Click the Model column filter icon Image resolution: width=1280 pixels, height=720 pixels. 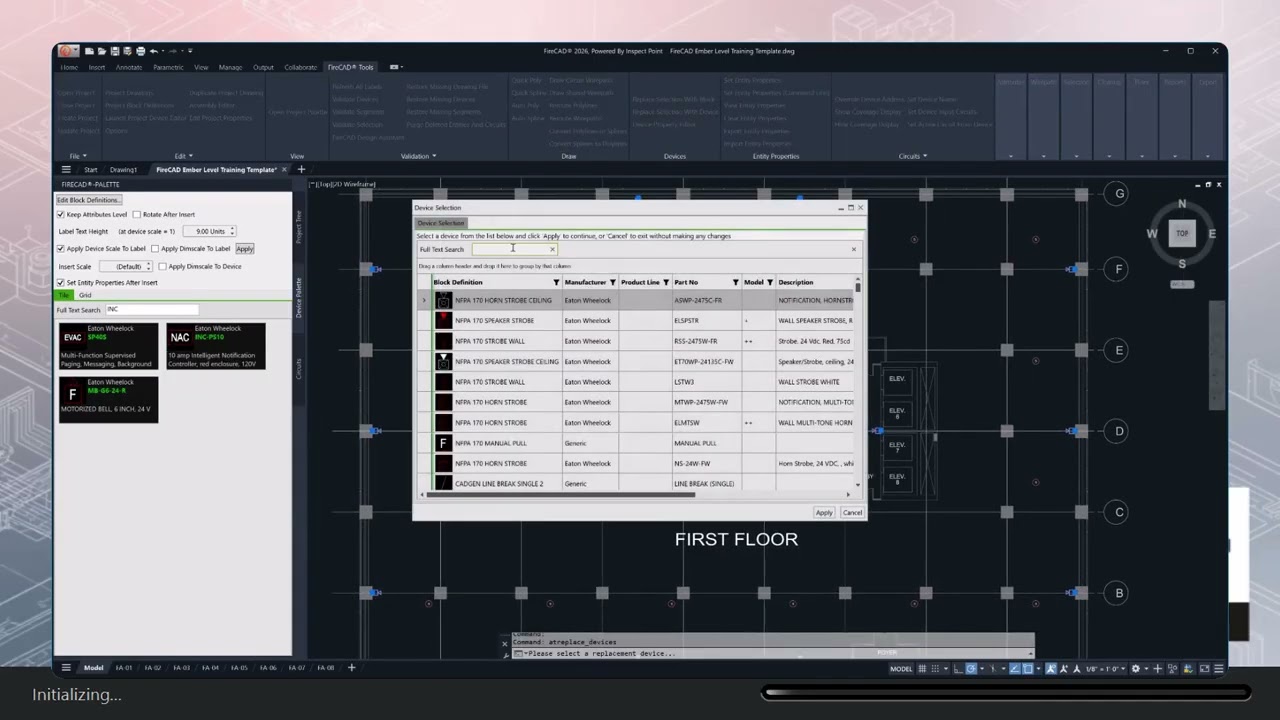point(770,282)
